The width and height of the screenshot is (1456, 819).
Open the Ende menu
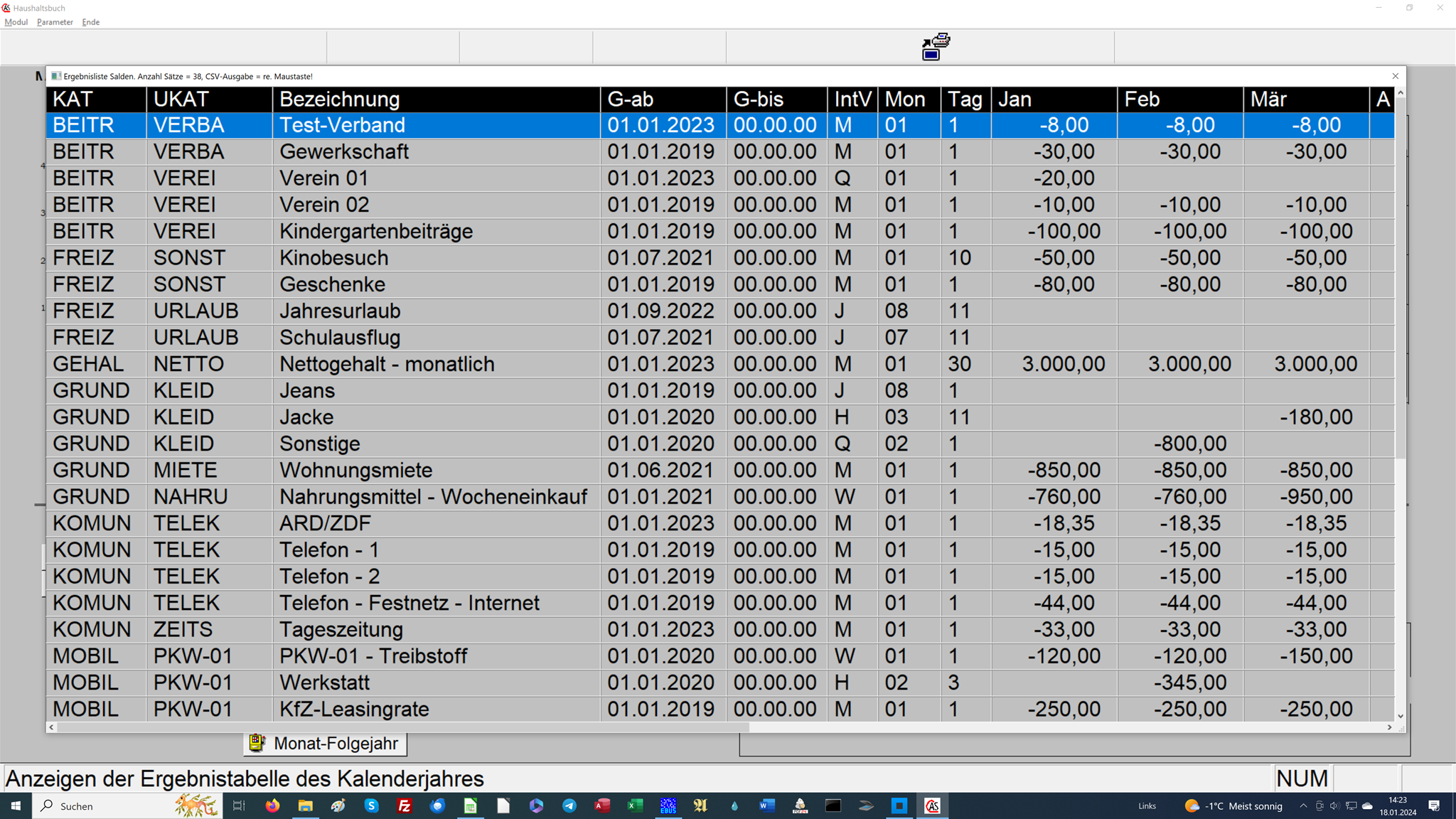(90, 22)
